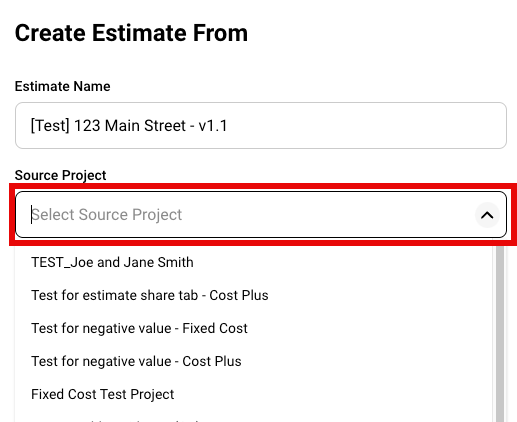Click the Estimate Name field label
The height and width of the screenshot is (422, 517).
click(x=62, y=86)
